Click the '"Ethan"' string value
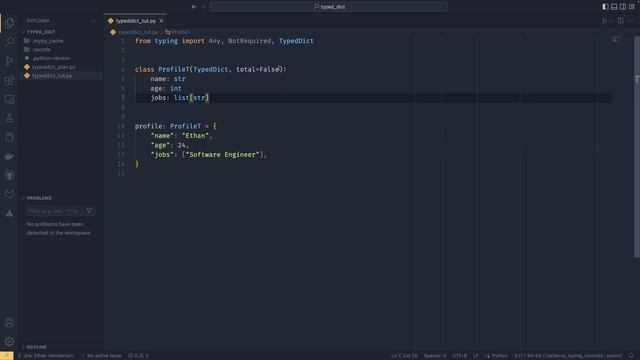 [x=195, y=136]
